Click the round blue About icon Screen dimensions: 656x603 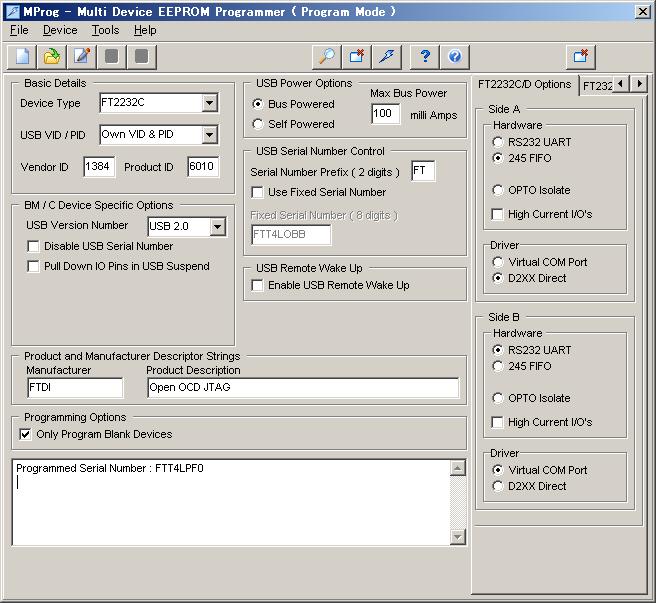(x=456, y=56)
